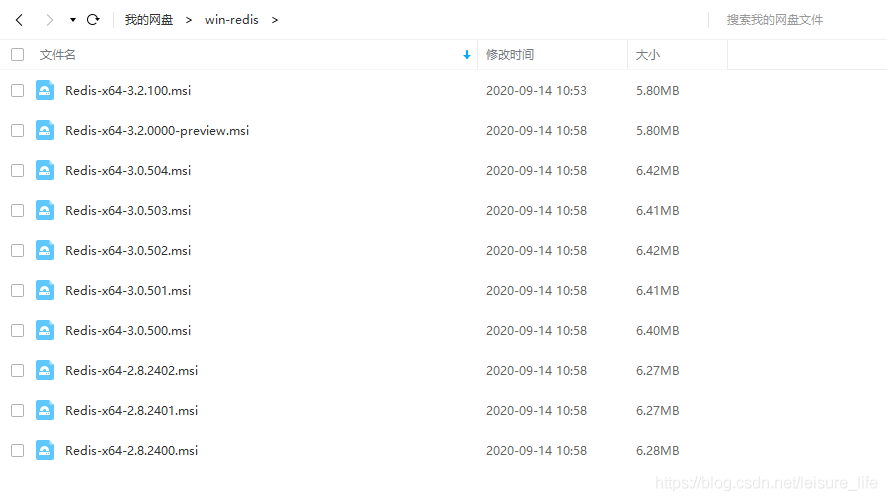Check the box for Redis-x64-3.0.503.msi
Screen dimensions: 887x501
pos(18,210)
